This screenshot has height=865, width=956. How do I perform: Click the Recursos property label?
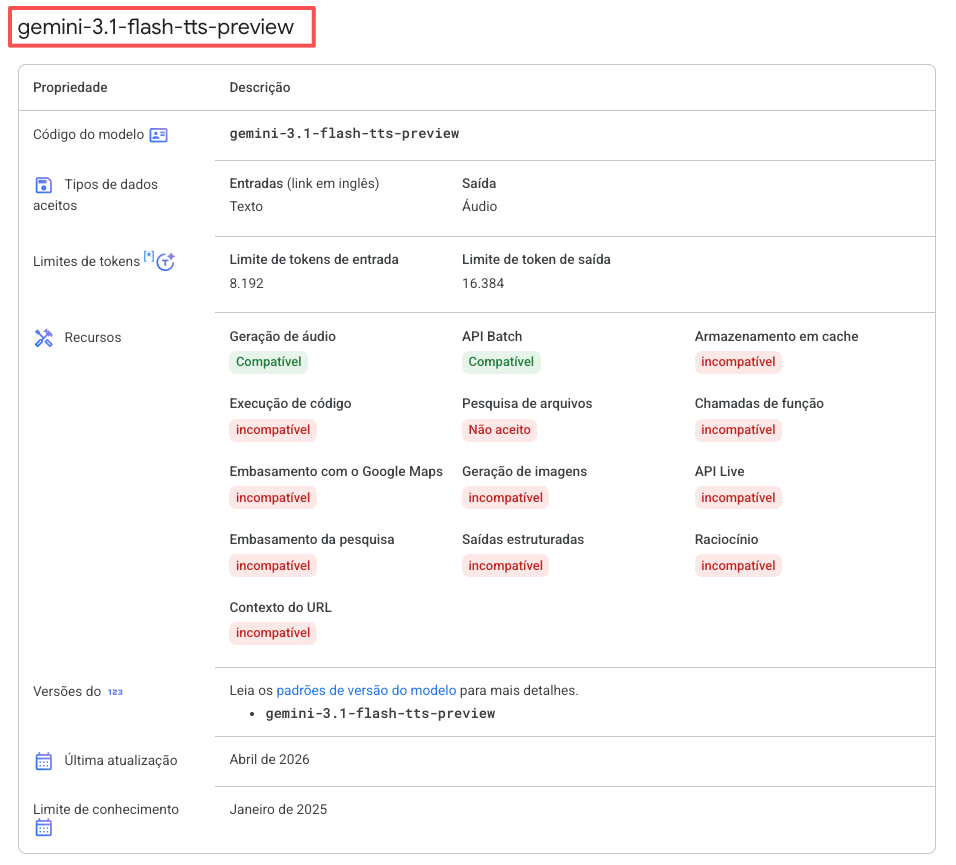pyautogui.click(x=93, y=338)
